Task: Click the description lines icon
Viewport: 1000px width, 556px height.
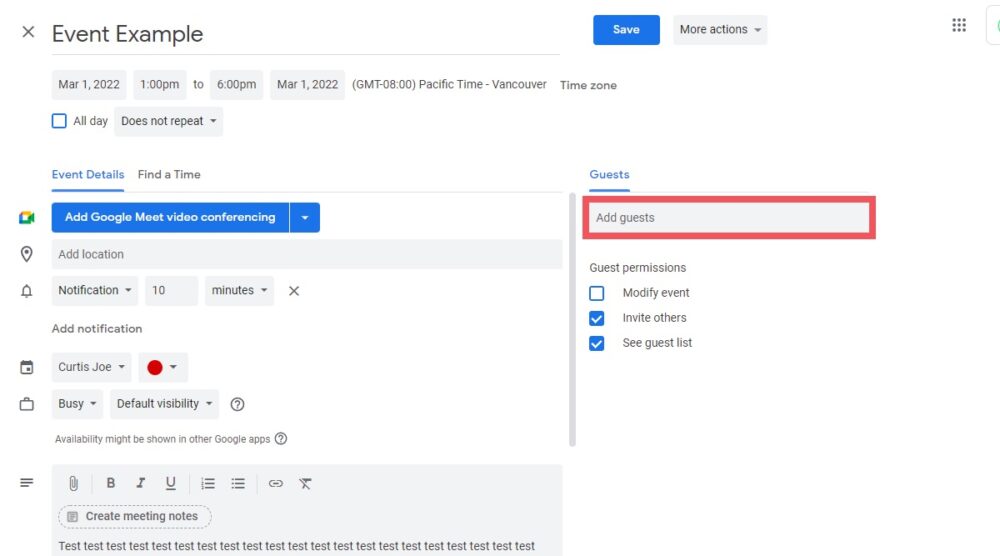Action: click(26, 483)
